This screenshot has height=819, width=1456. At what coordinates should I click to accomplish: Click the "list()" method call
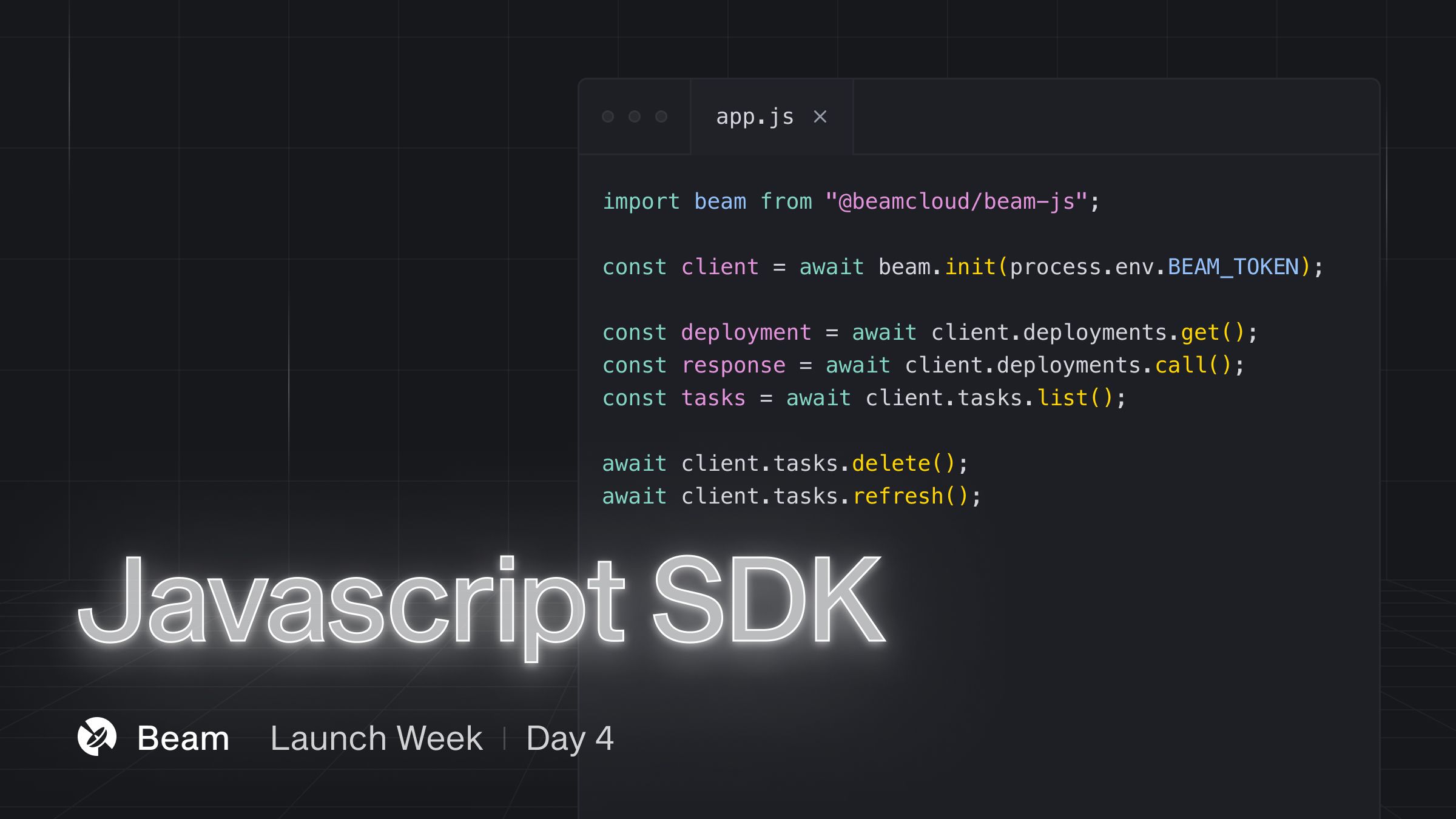pos(1075,398)
